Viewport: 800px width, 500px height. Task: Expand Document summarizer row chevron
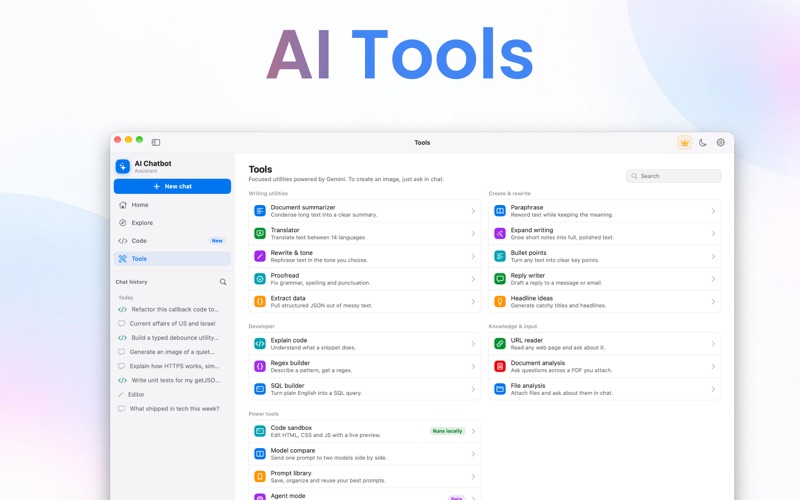(x=473, y=211)
